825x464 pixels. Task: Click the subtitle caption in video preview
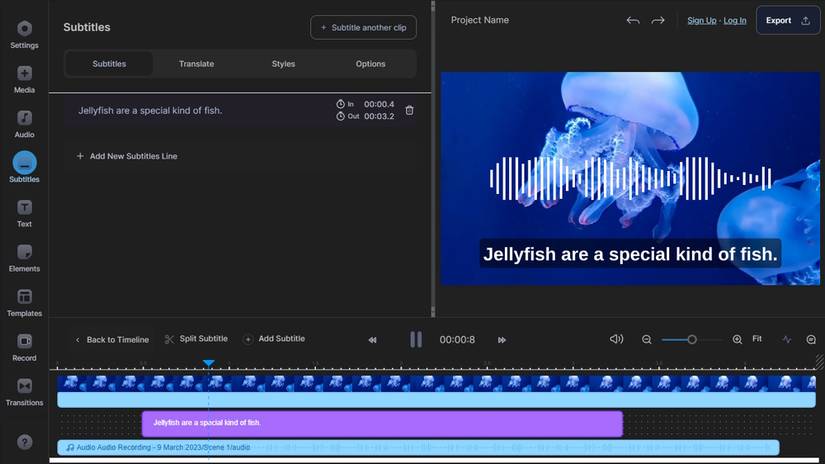[x=630, y=254]
